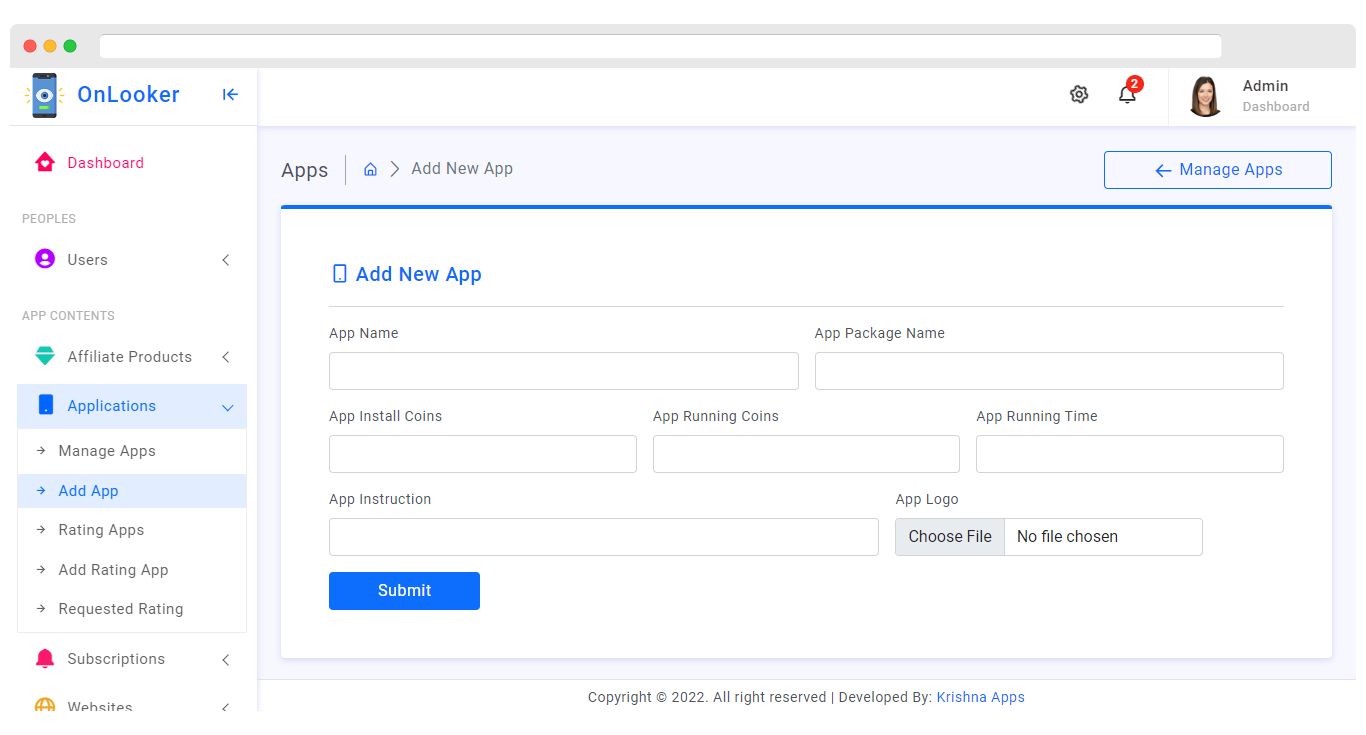Viewport: 1366px width, 735px height.
Task: Click the Admin profile avatar
Action: coord(1205,96)
